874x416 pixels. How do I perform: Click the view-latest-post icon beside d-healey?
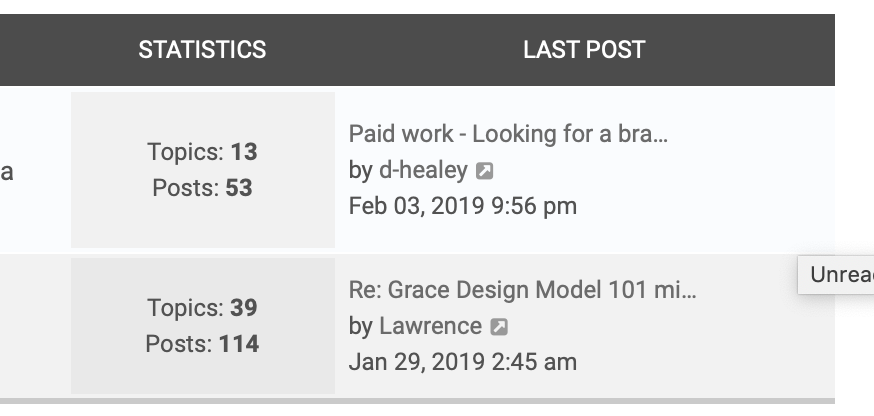click(484, 171)
